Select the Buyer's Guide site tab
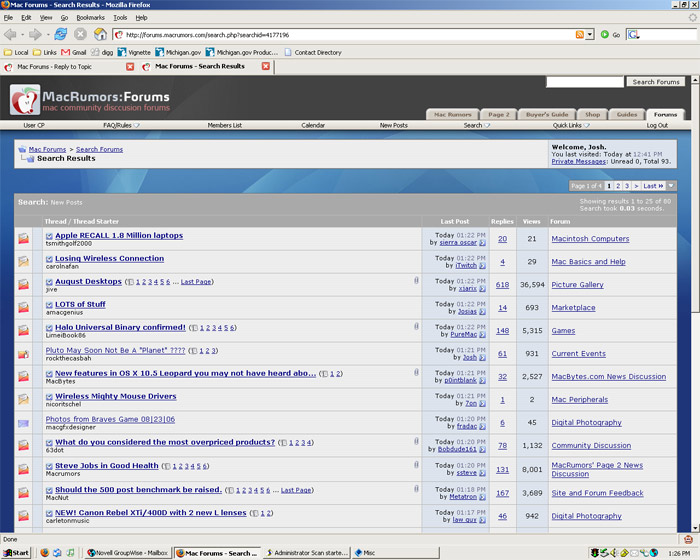700x560 pixels. 547,114
